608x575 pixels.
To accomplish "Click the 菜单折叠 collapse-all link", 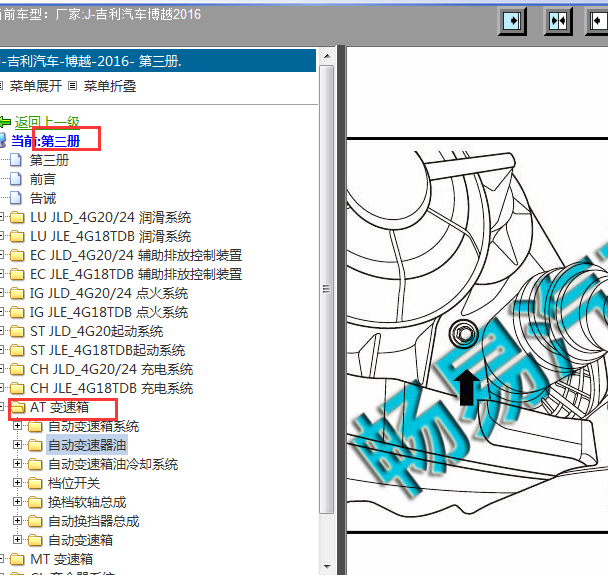I will (x=110, y=86).
